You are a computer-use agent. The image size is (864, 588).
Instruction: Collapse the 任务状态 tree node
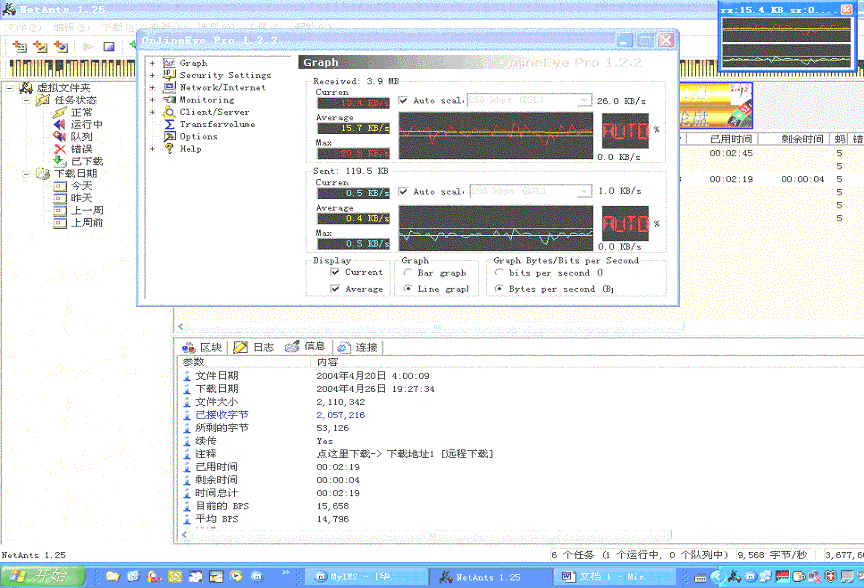click(26, 100)
